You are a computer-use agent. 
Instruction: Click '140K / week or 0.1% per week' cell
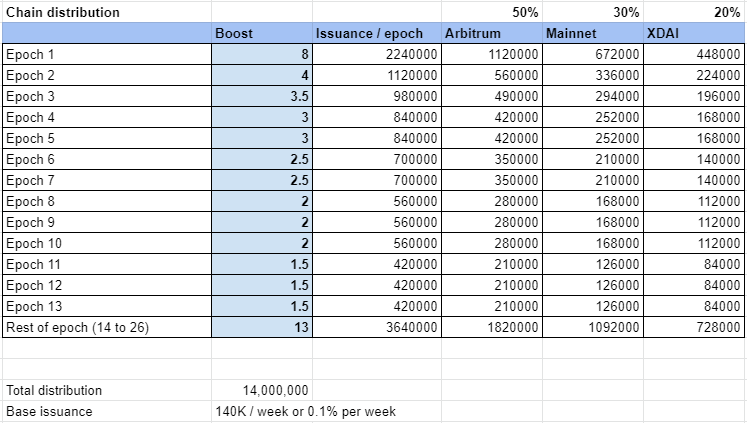305,411
